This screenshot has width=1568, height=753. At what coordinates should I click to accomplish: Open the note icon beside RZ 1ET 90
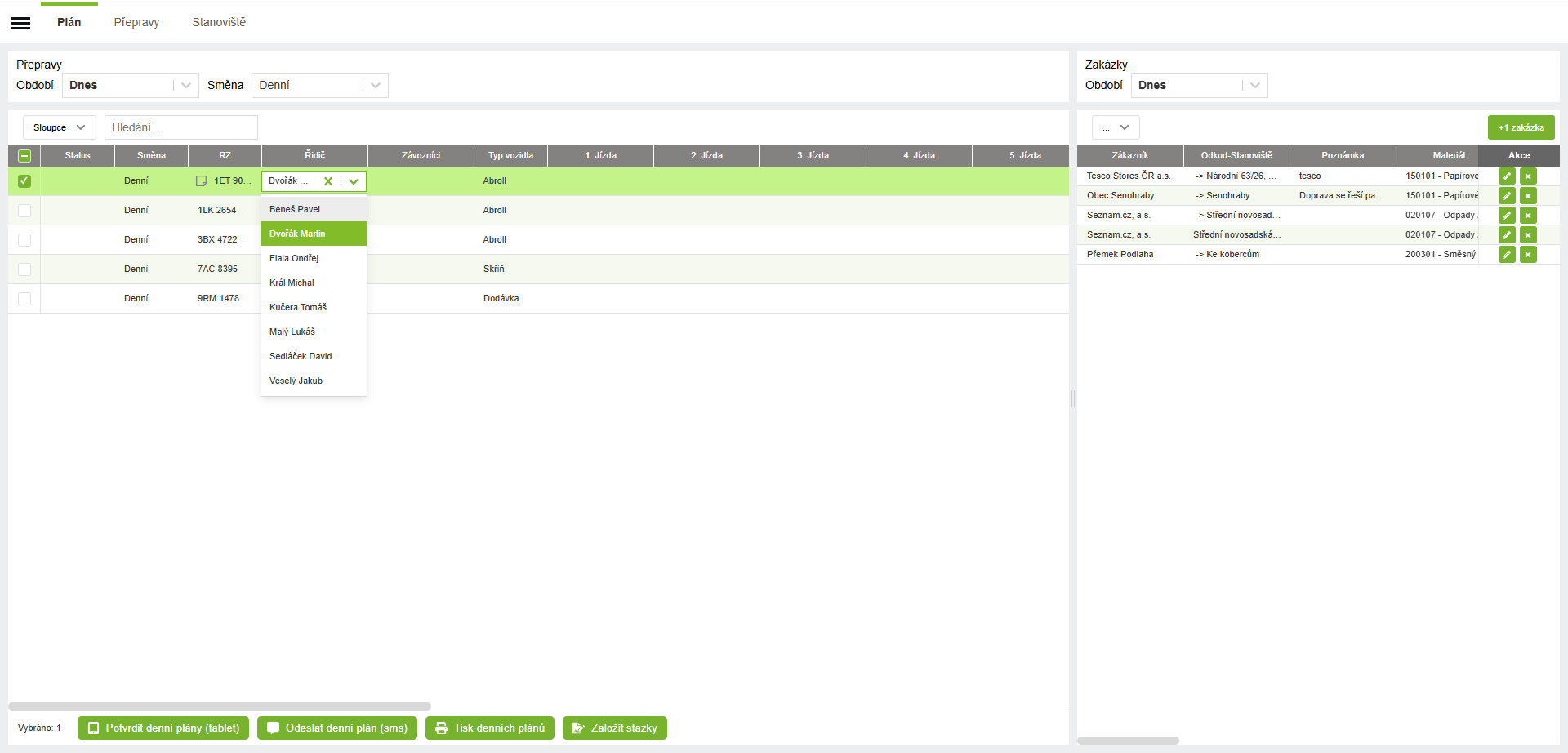202,181
